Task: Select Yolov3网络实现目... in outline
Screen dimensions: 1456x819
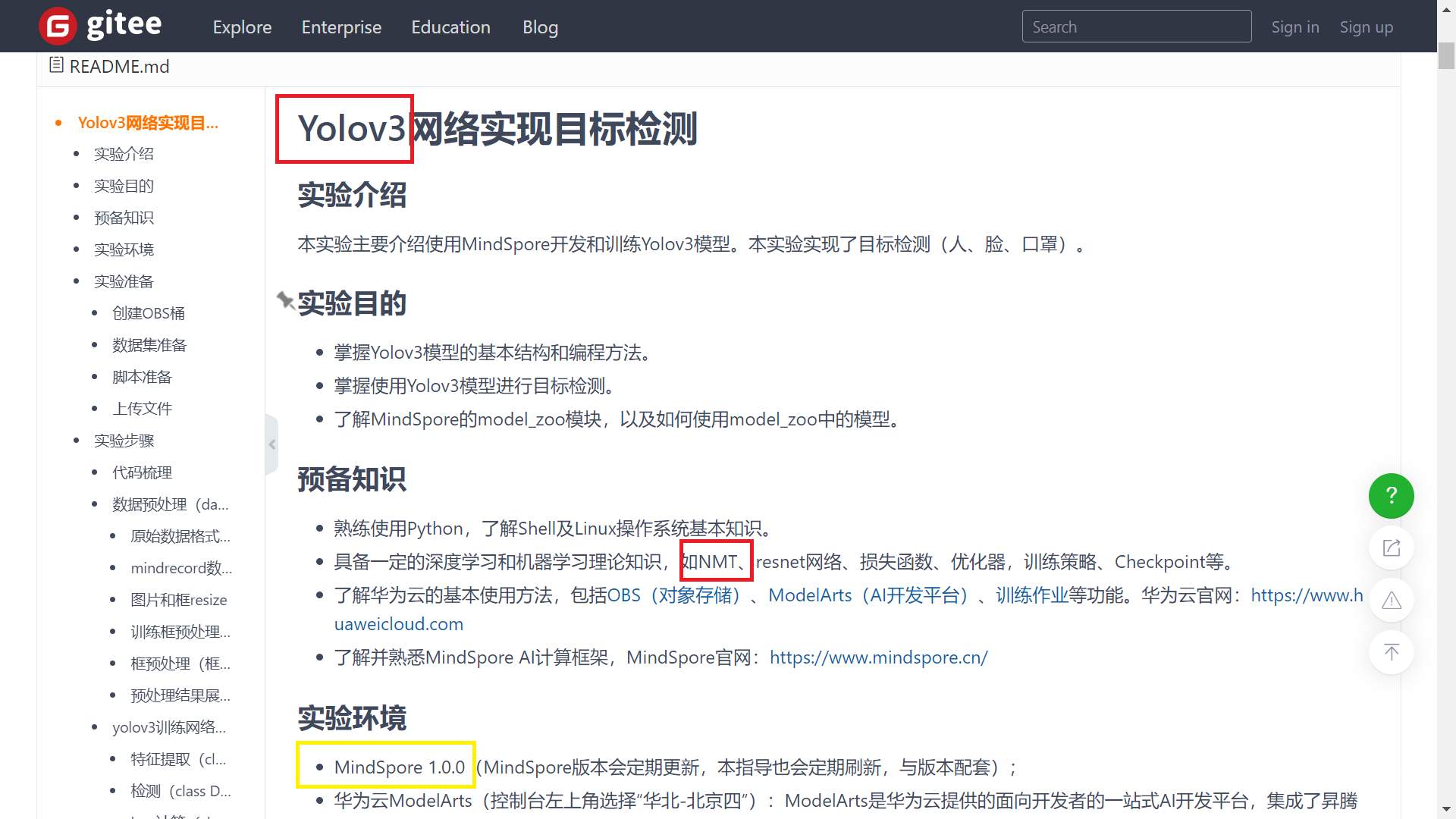Action: (x=148, y=123)
